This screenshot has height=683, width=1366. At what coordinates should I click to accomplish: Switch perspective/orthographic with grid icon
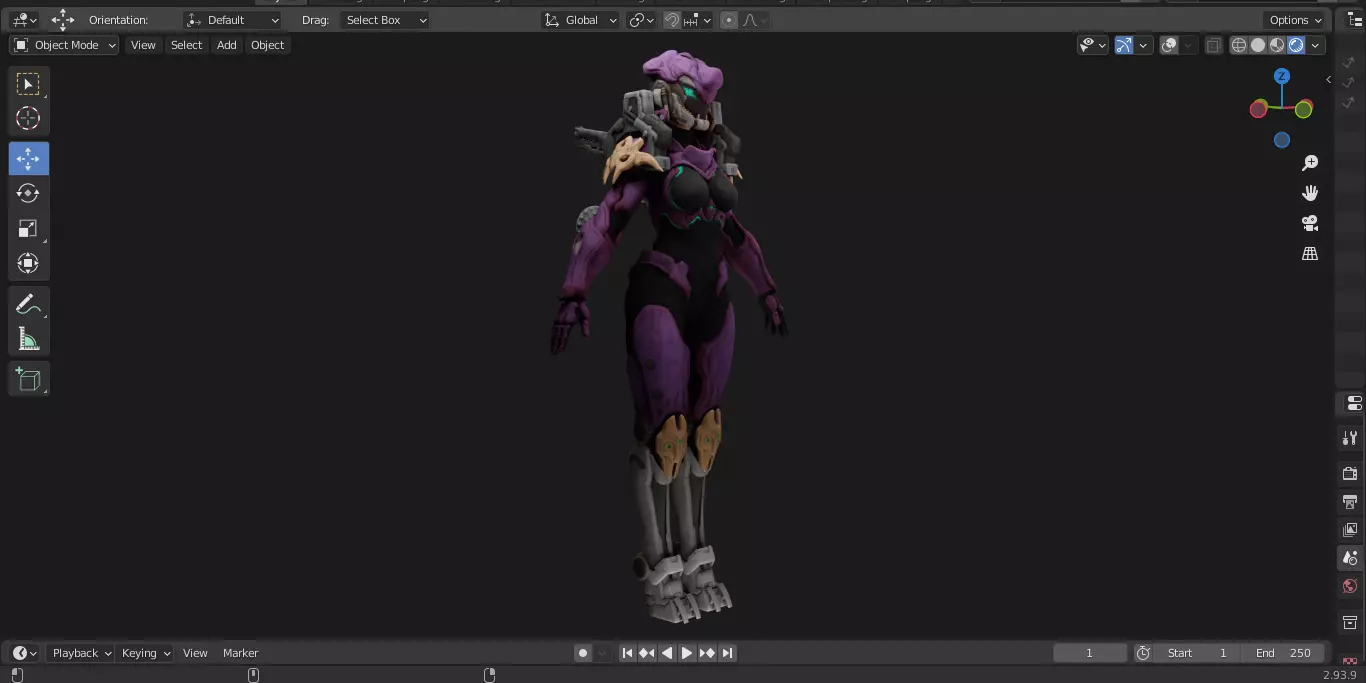click(1310, 254)
